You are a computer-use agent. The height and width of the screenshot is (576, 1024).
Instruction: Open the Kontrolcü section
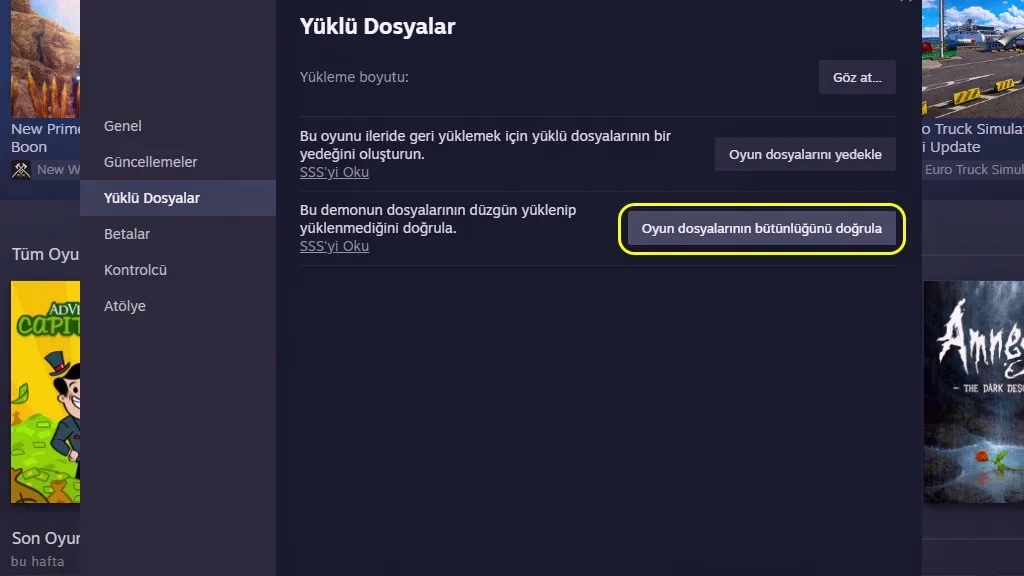pos(178,270)
